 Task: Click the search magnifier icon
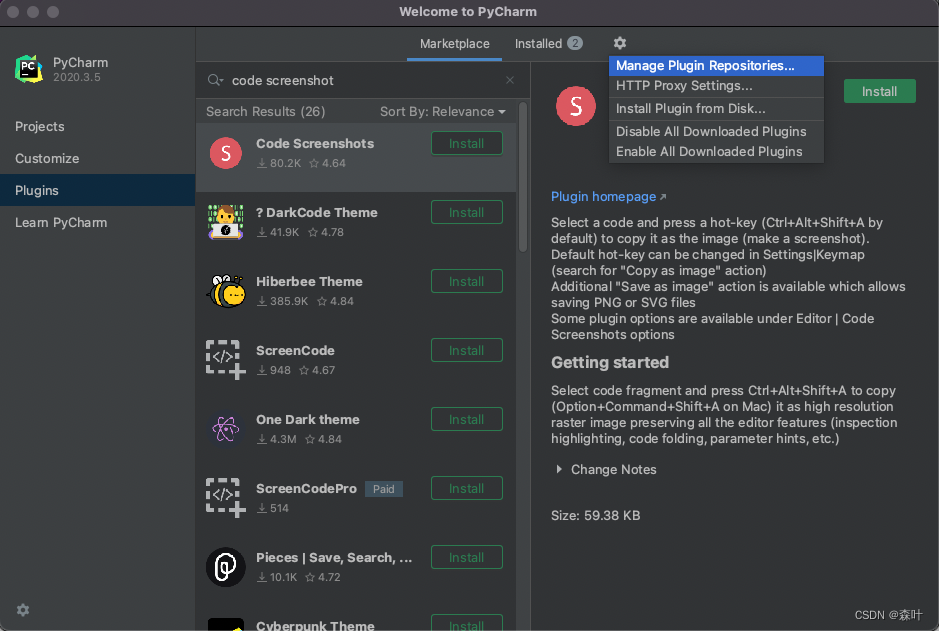(215, 80)
